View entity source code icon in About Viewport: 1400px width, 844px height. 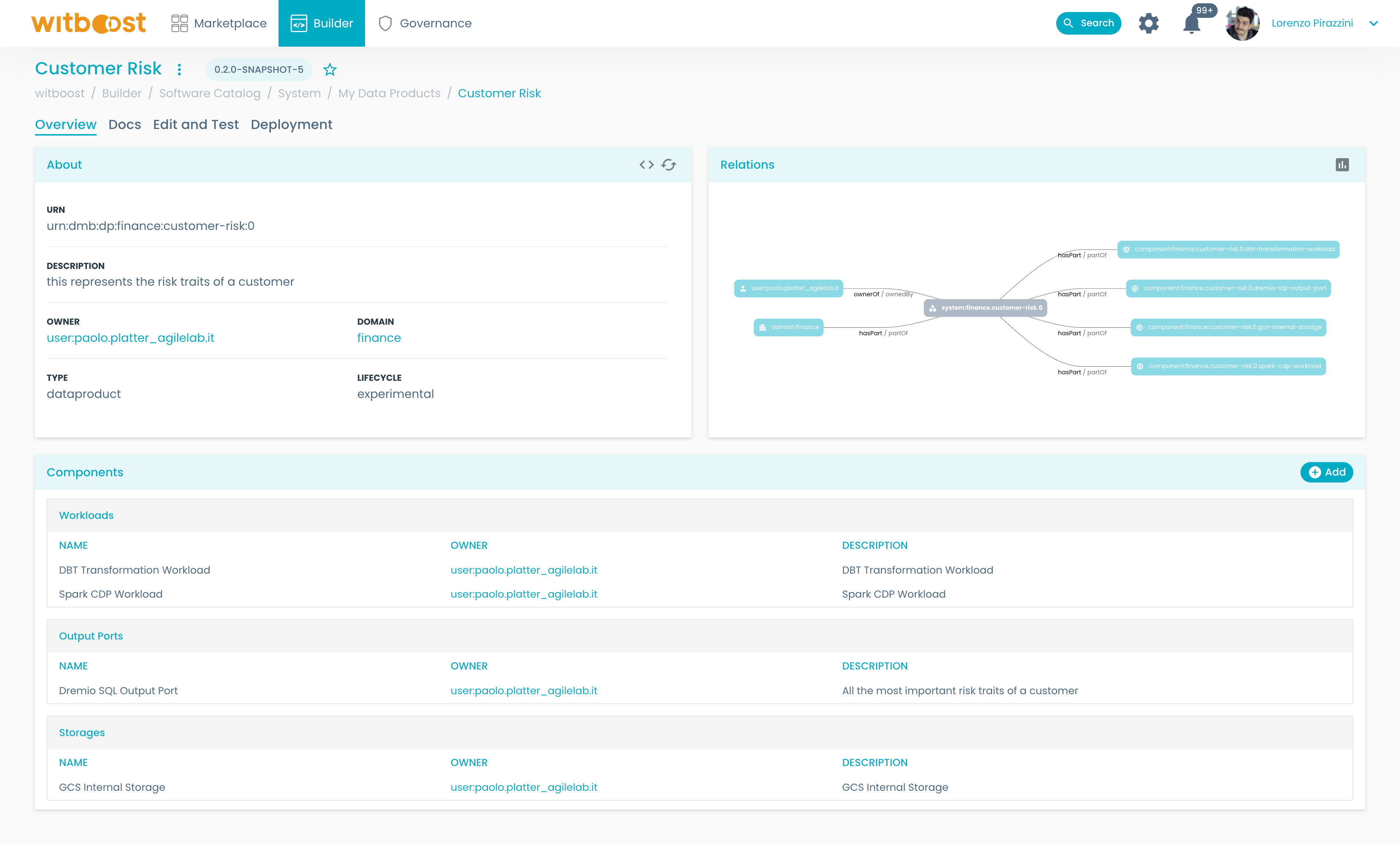point(646,165)
